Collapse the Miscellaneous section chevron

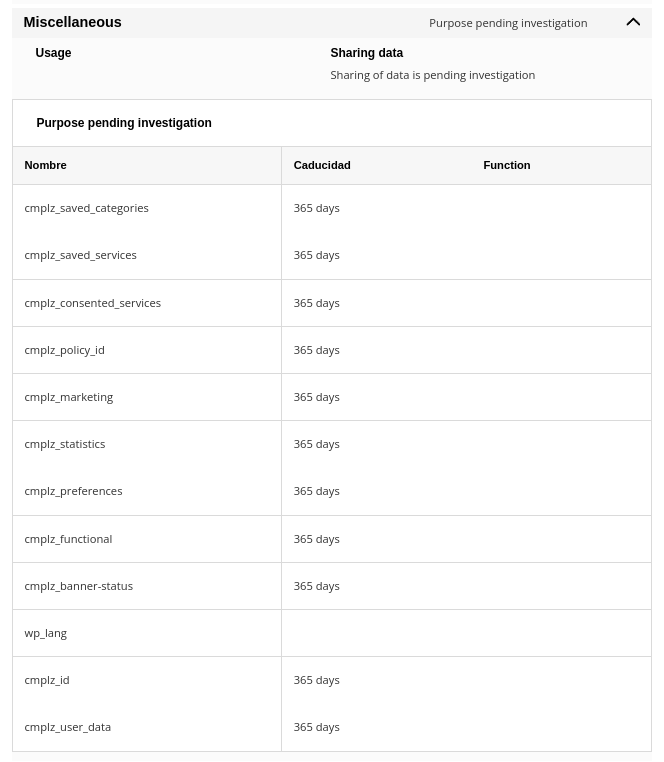[633, 22]
